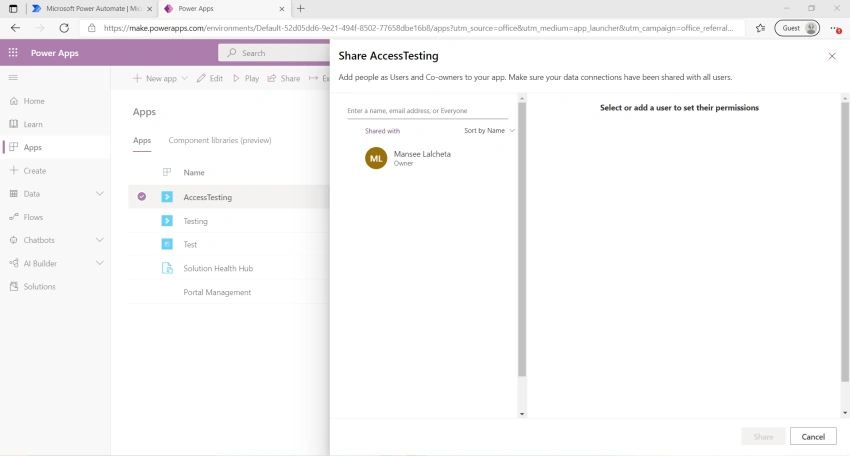Screen dimensions: 850x456
Task: Click Share in the command bar
Action: coord(284,78)
